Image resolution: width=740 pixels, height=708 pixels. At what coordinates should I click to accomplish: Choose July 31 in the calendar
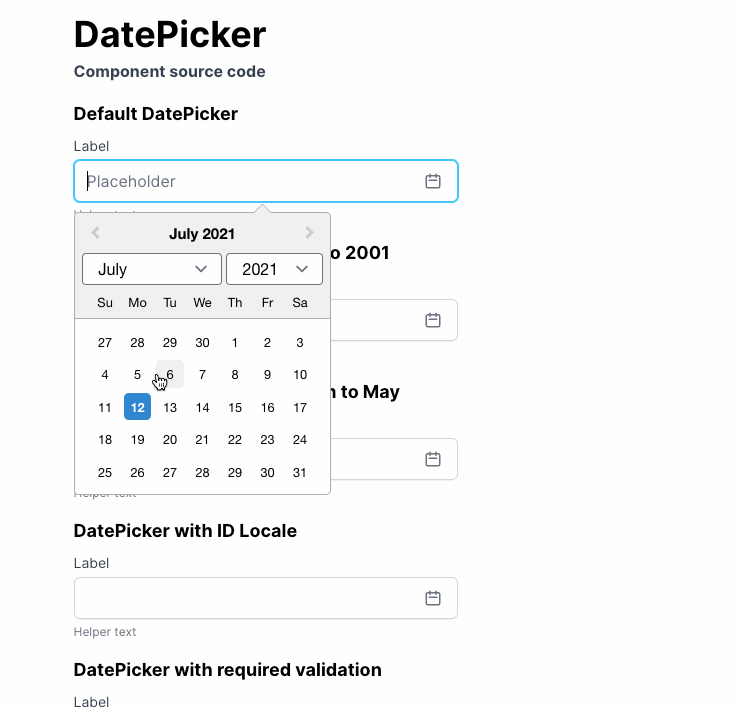pos(299,472)
